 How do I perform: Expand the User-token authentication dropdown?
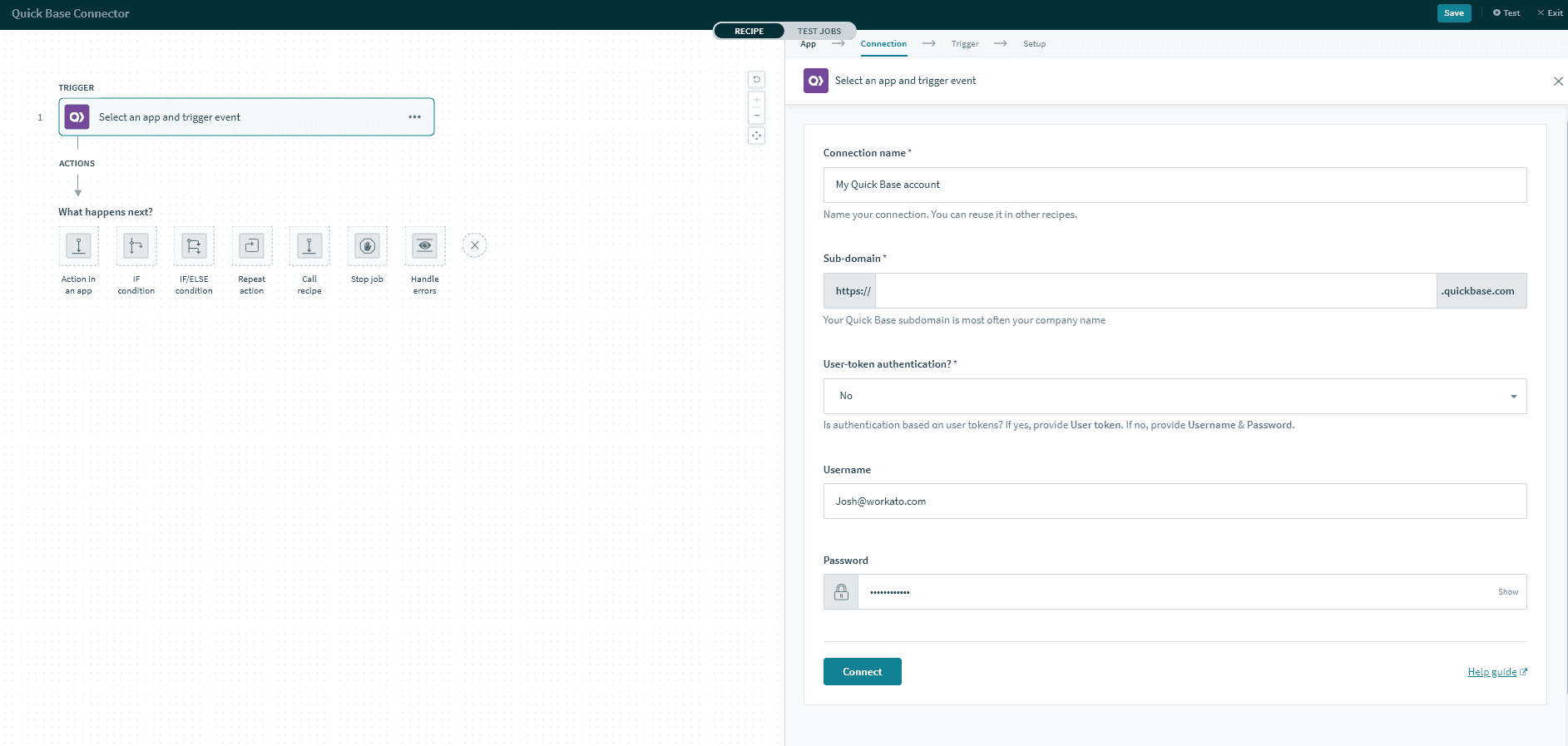click(x=1175, y=396)
